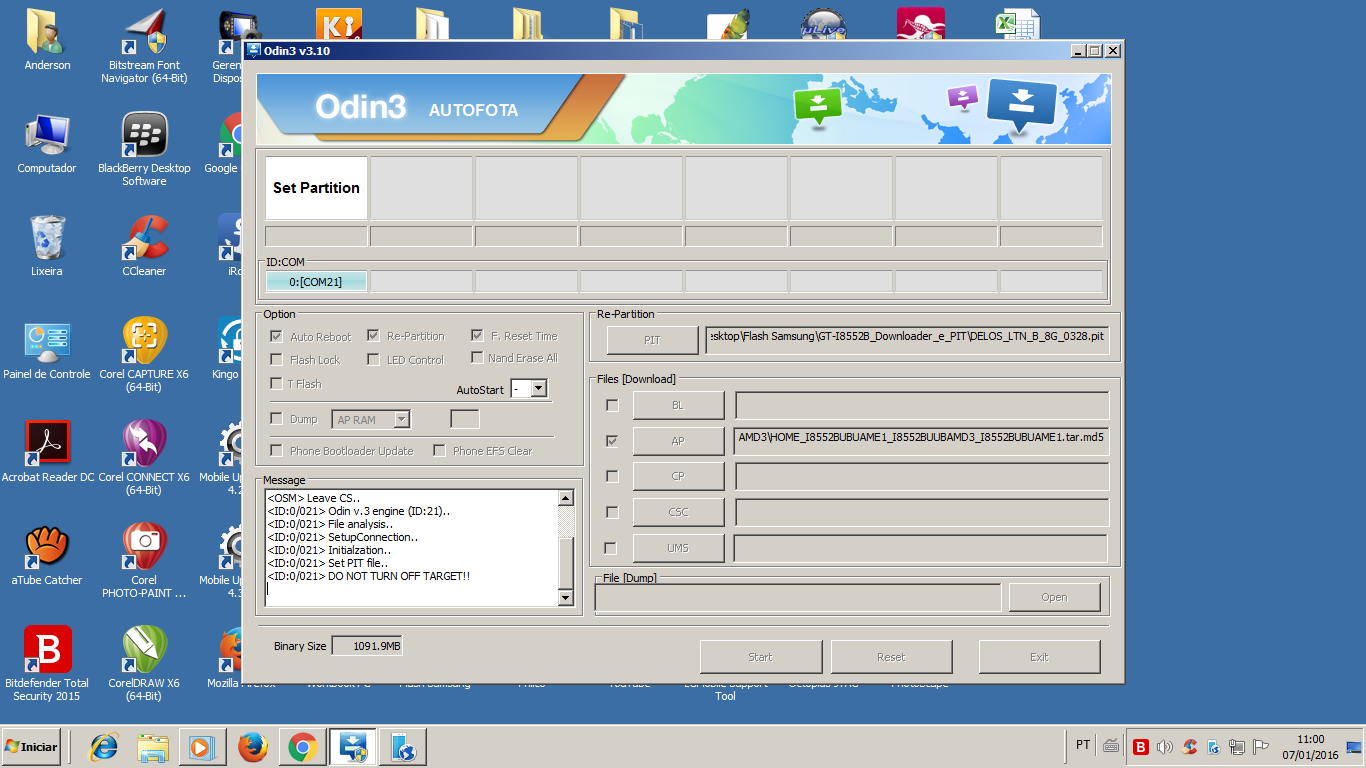Enable the Dump checkbox
The image size is (1366, 768).
pos(277,419)
